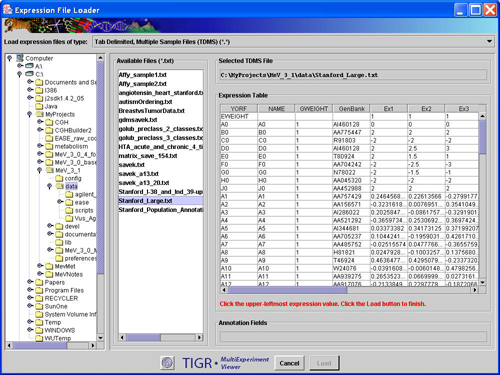Click the Computer icon at tree root
The image size is (500, 375).
pos(20,58)
